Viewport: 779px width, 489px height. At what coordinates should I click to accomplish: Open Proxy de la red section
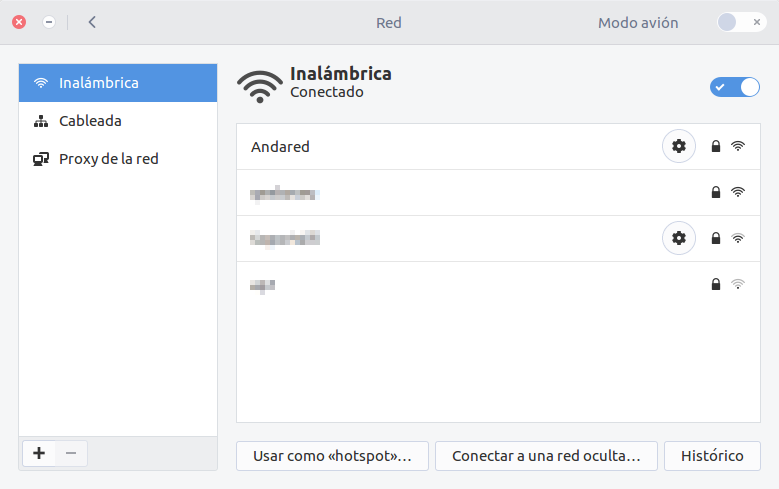tap(118, 159)
